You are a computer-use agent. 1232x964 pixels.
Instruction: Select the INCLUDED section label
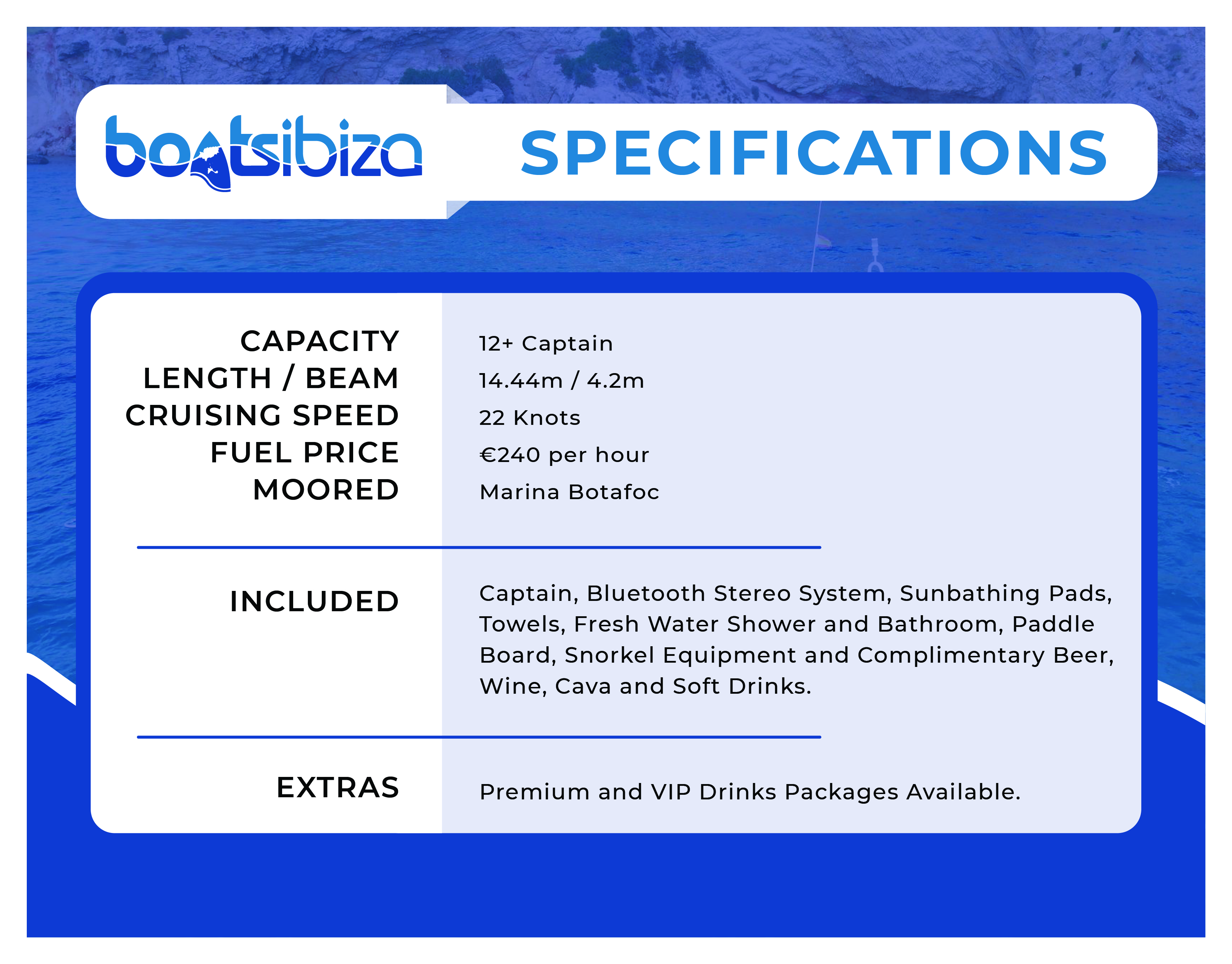point(314,602)
